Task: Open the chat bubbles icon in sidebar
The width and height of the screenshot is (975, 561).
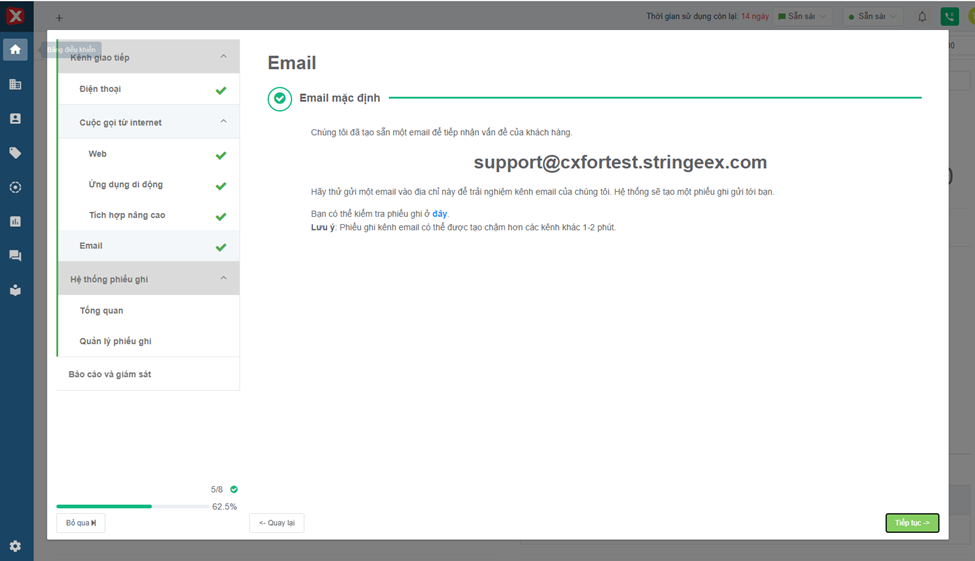Action: [15, 256]
